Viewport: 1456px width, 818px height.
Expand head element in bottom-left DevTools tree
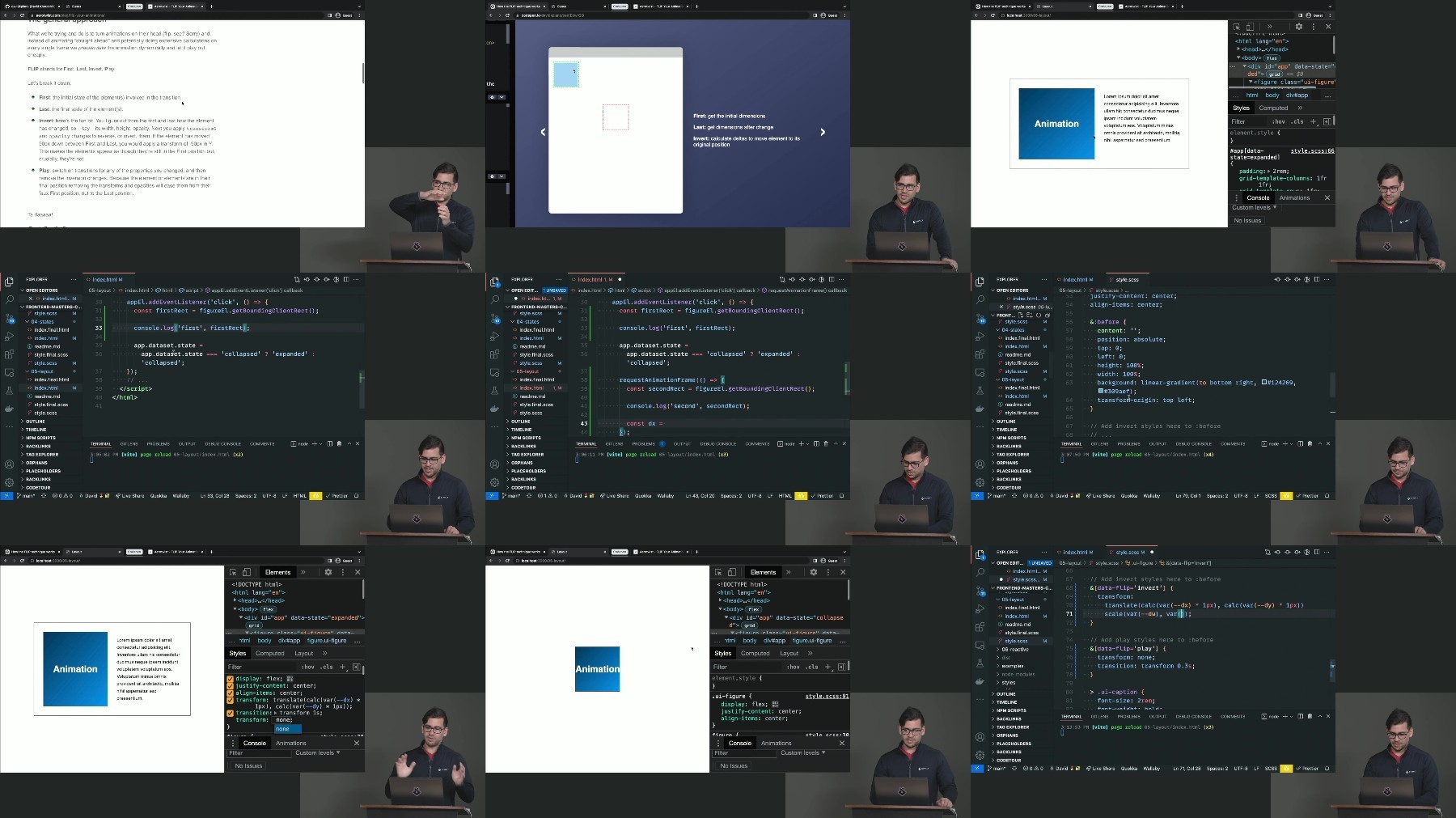click(235, 600)
